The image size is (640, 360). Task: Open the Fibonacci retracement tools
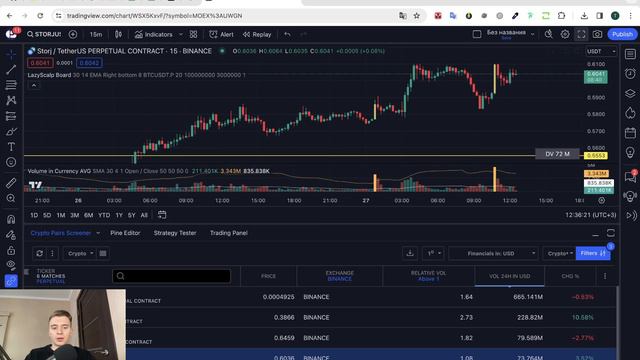click(11, 85)
